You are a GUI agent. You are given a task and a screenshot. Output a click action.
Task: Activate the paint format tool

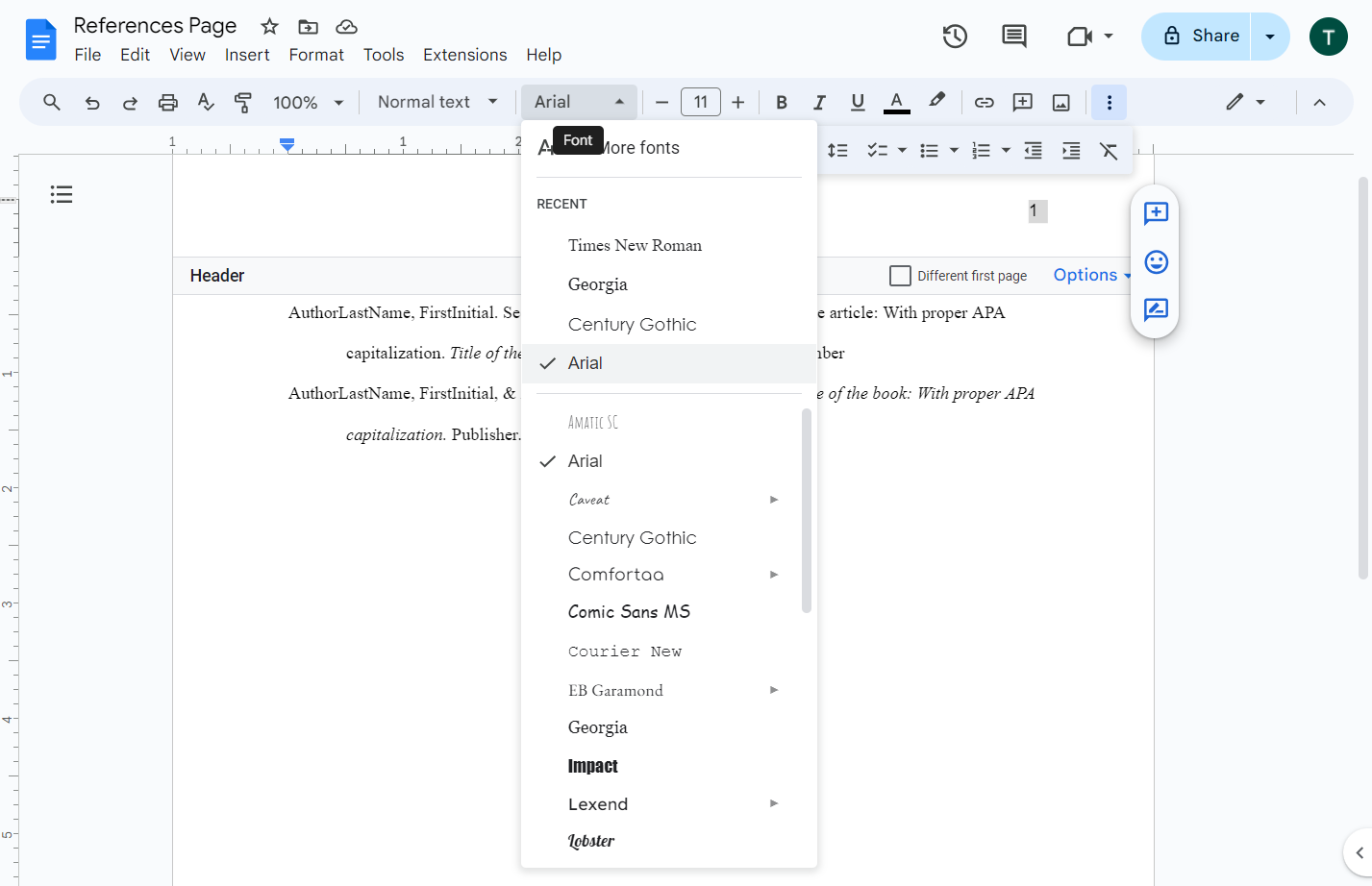(x=243, y=102)
